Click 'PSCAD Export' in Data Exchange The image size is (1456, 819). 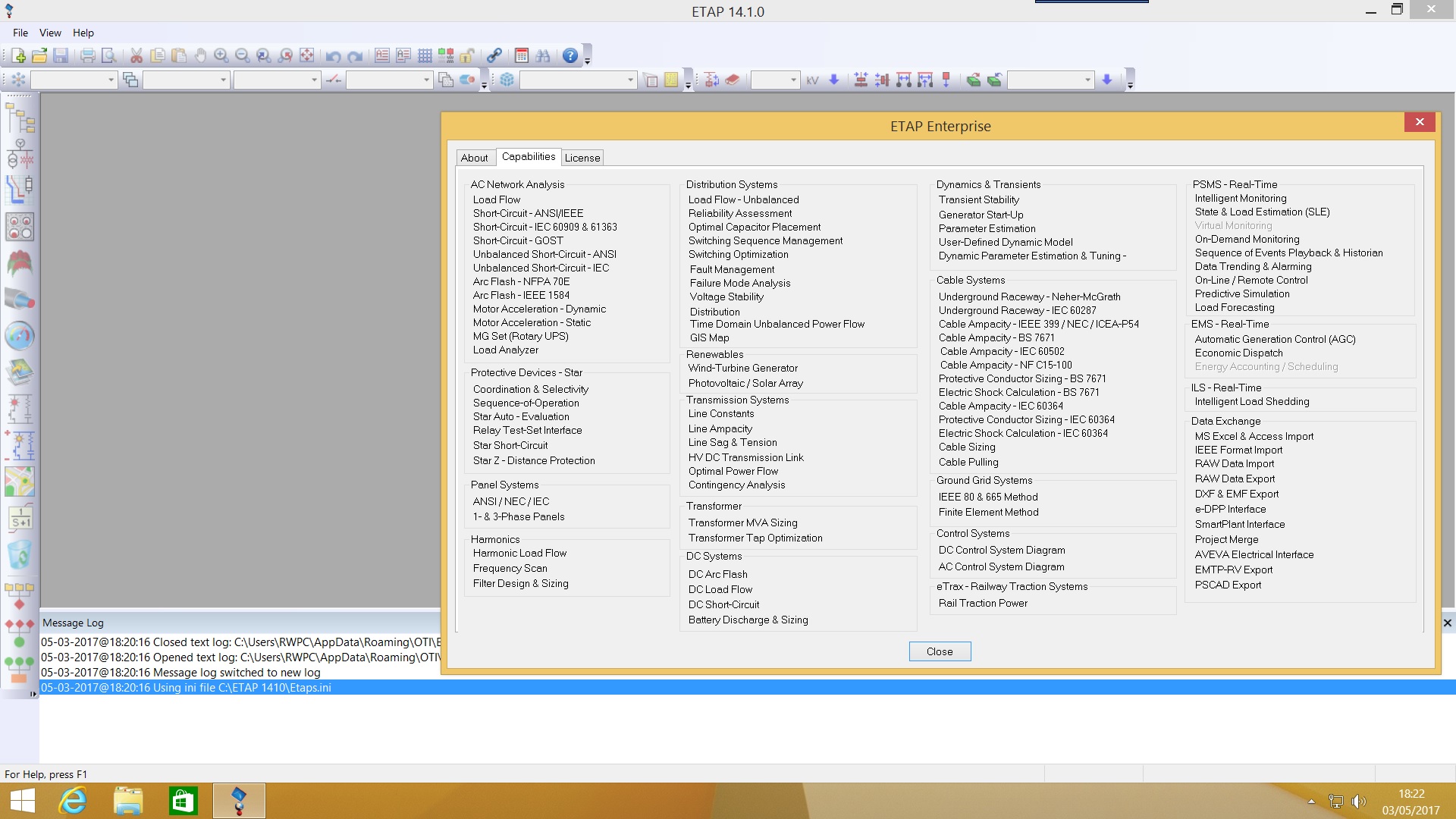pos(1228,585)
